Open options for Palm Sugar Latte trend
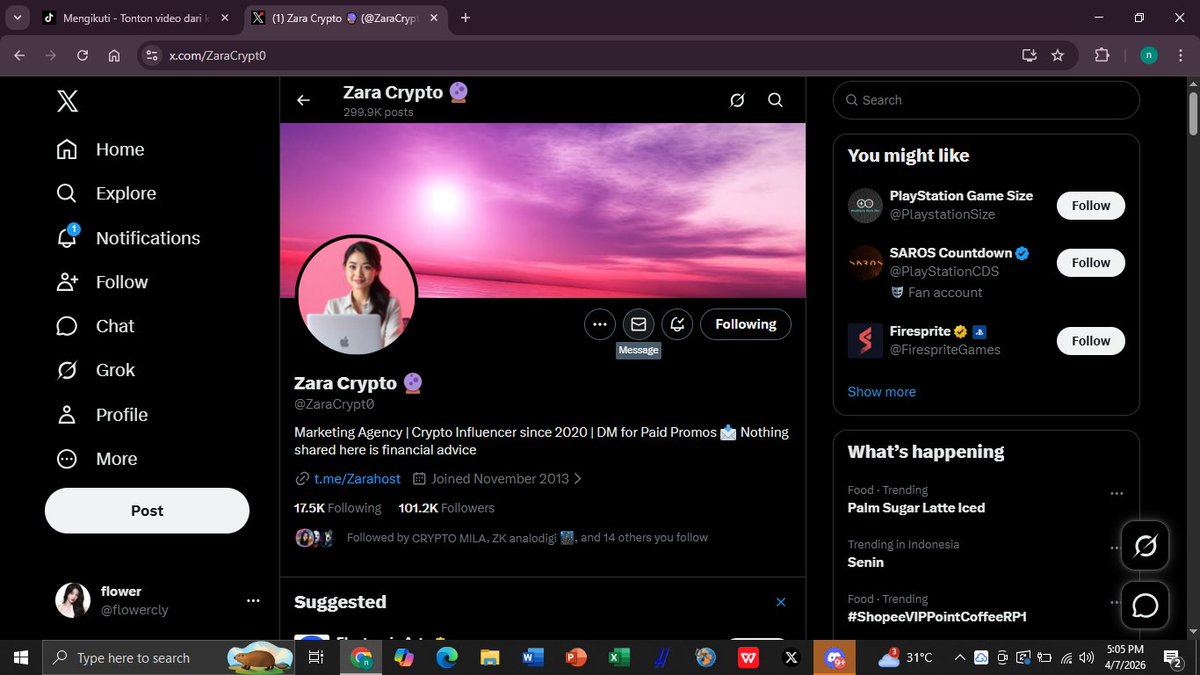Image resolution: width=1200 pixels, height=675 pixels. 1116,493
